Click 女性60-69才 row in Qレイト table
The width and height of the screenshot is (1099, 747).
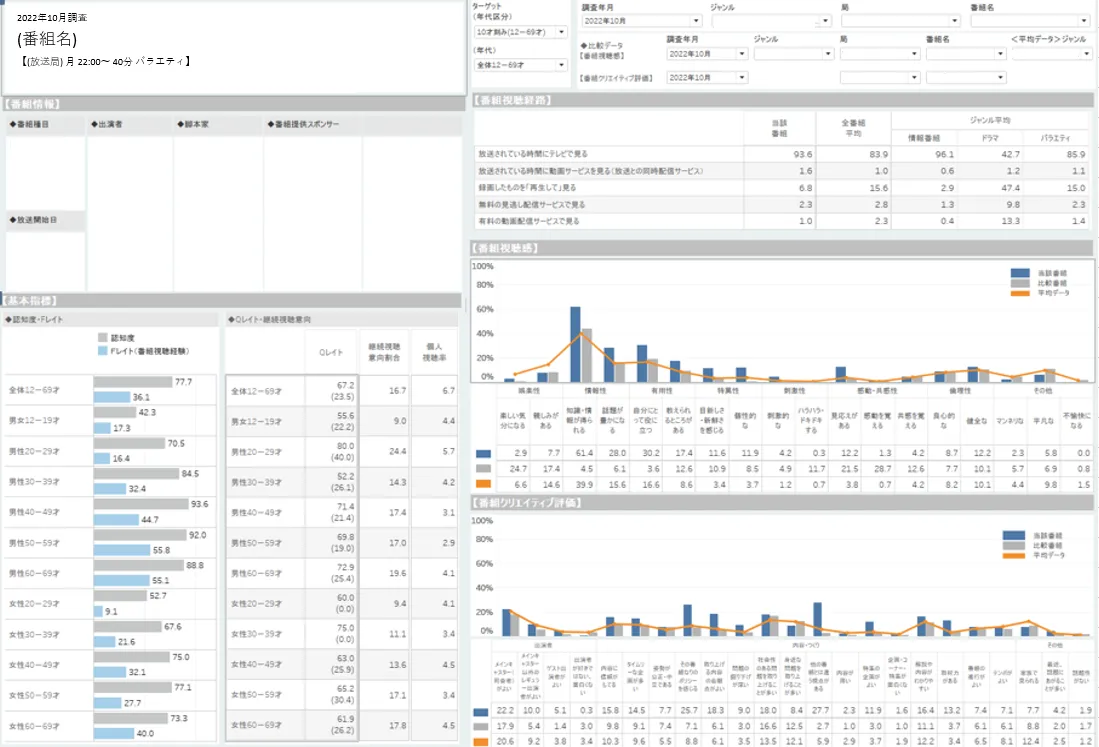point(341,725)
